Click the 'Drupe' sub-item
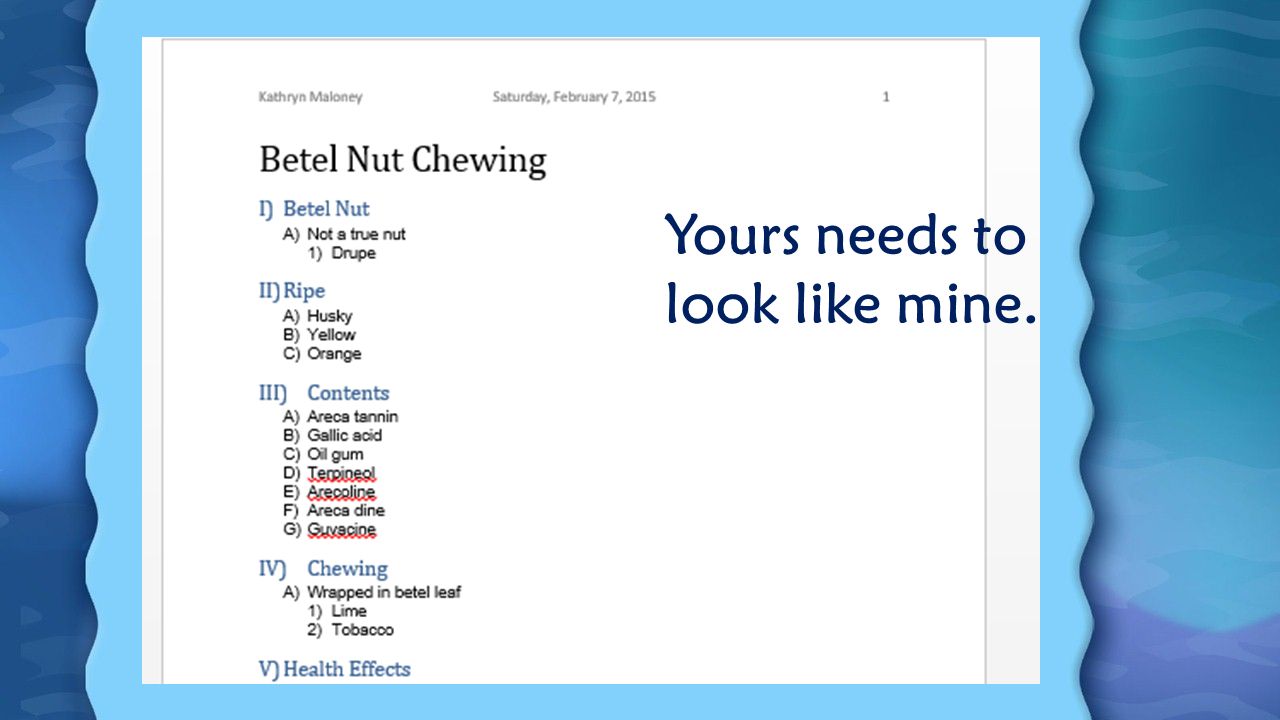 tap(353, 253)
